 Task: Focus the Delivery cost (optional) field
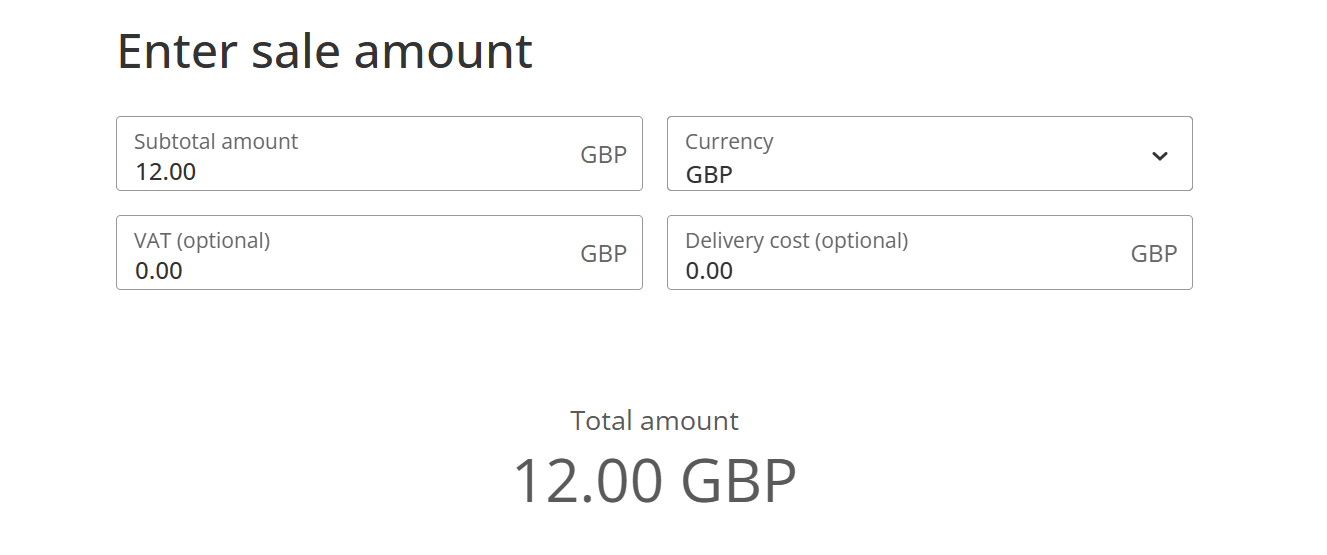tap(900, 270)
